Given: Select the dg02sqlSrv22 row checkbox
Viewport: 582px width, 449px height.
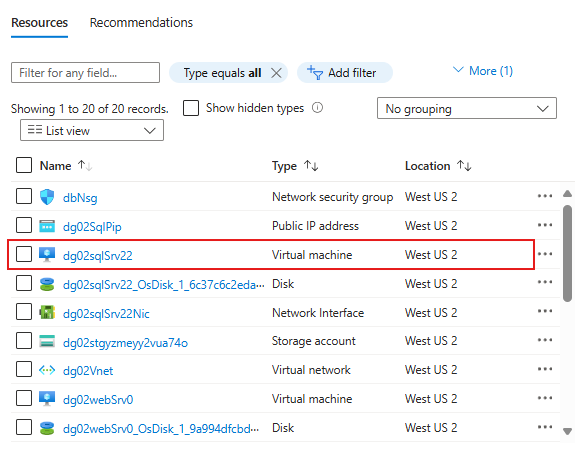Looking at the screenshot, I should 24,254.
